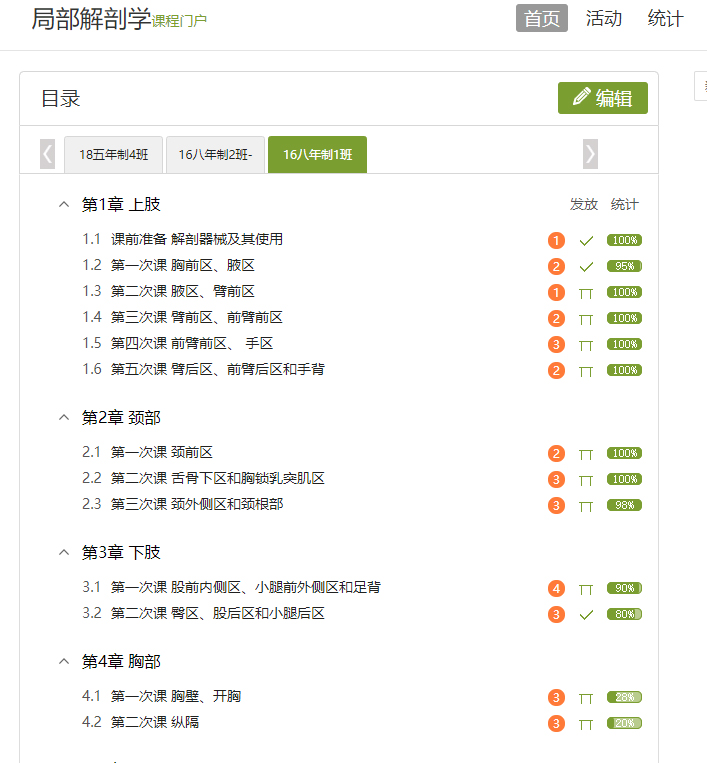Open lesson 2.2 舌骨下区和胸锁乳突肌区
The image size is (707, 763).
[x=217, y=479]
